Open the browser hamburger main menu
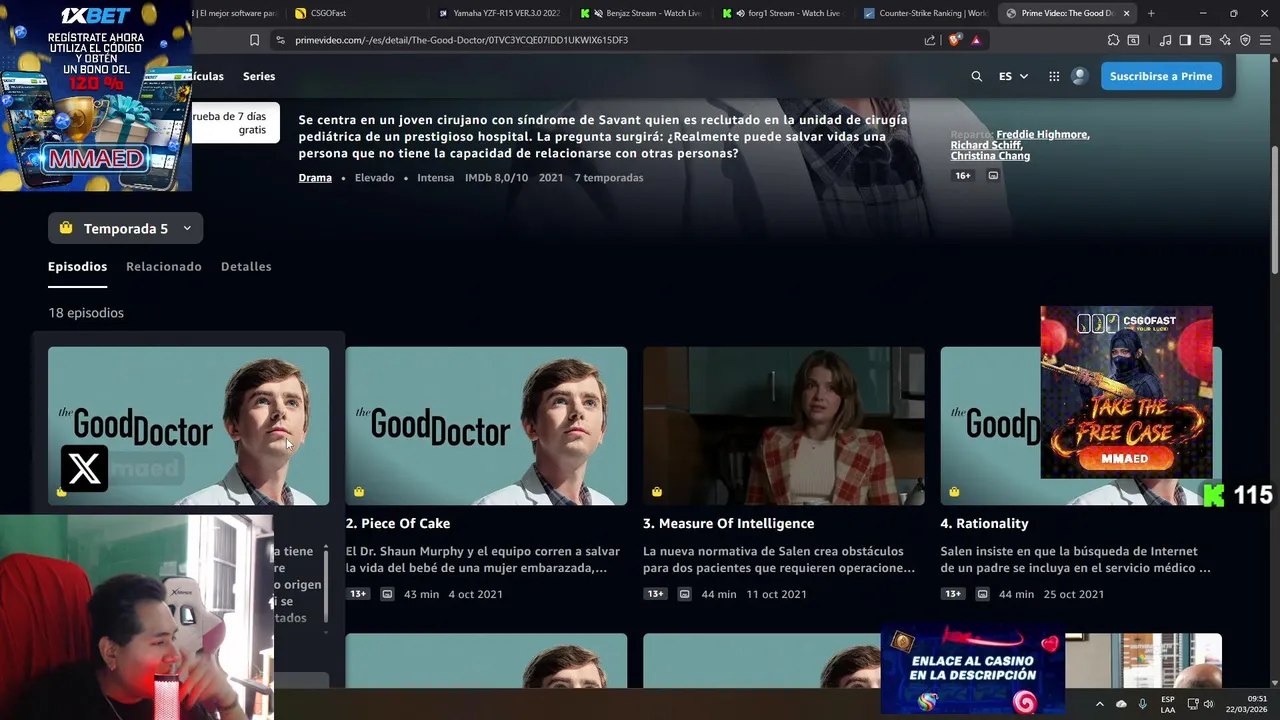The width and height of the screenshot is (1280, 720). [x=1265, y=40]
